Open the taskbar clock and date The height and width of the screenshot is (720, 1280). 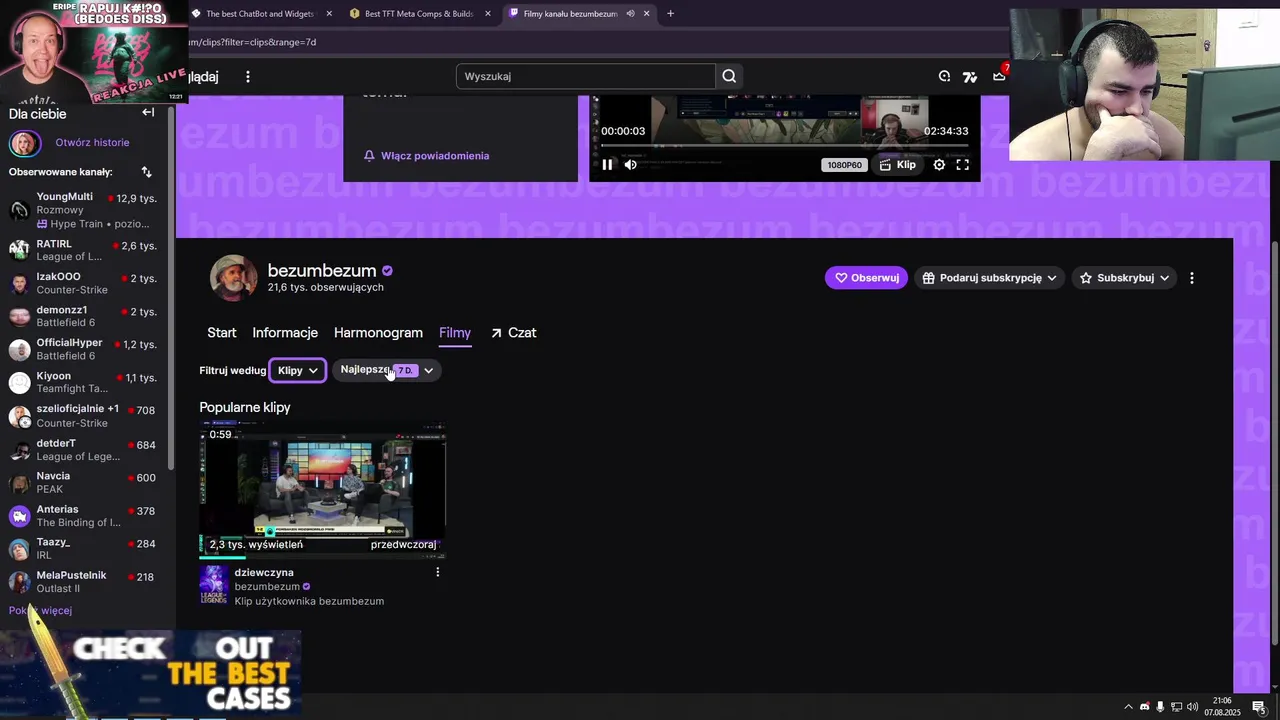(1222, 707)
